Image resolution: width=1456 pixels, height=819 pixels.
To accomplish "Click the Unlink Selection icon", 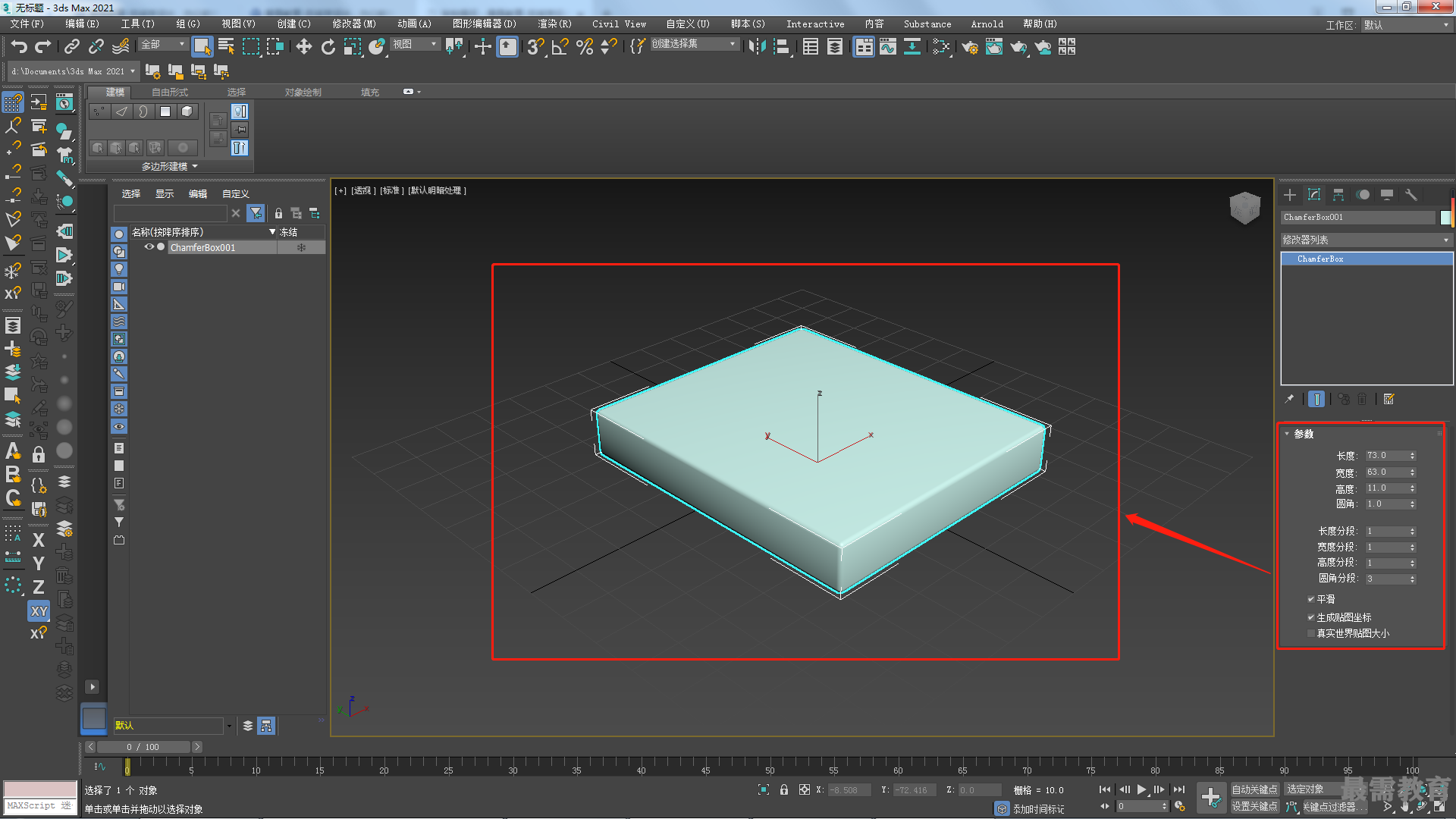I will 96,47.
